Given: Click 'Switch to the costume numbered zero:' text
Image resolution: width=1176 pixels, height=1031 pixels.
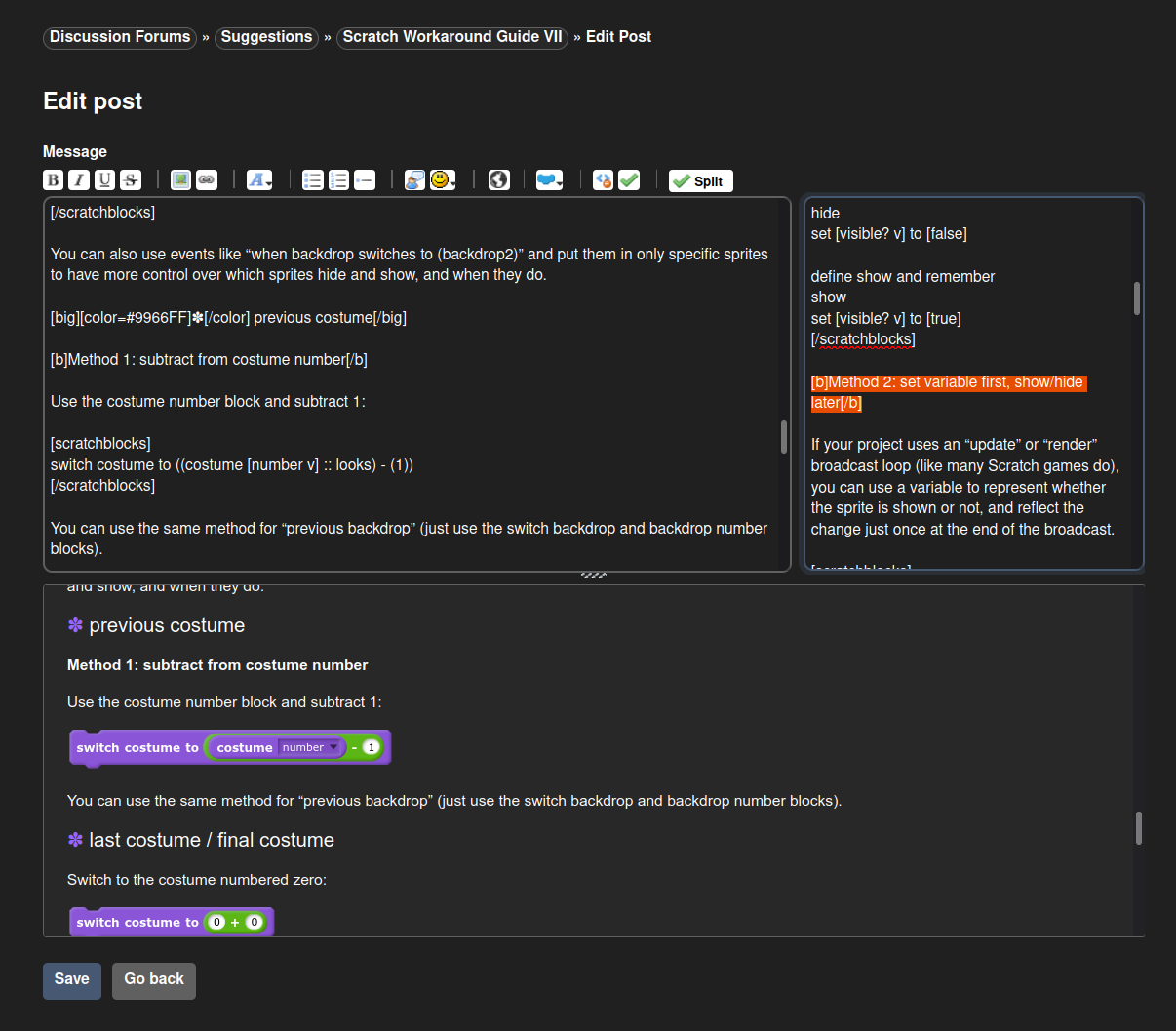Looking at the screenshot, I should pyautogui.click(x=197, y=880).
